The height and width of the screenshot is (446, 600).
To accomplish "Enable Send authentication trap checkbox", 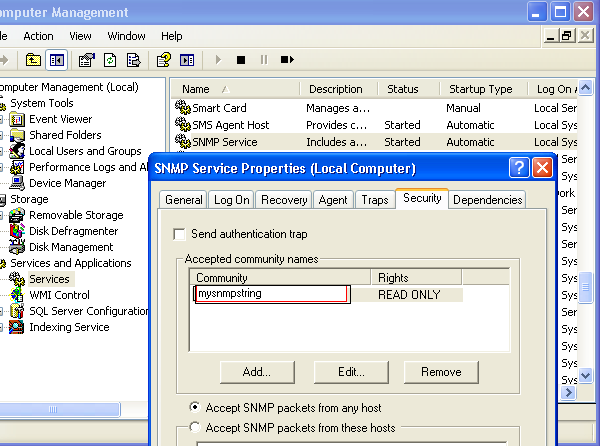I will (x=179, y=234).
